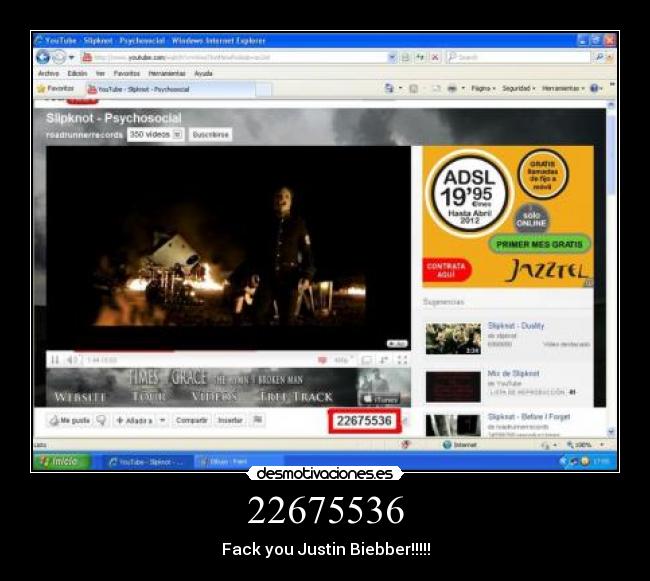Expand the 350 videos dropdown
Screen dimensions: 650x581
(x=178, y=134)
